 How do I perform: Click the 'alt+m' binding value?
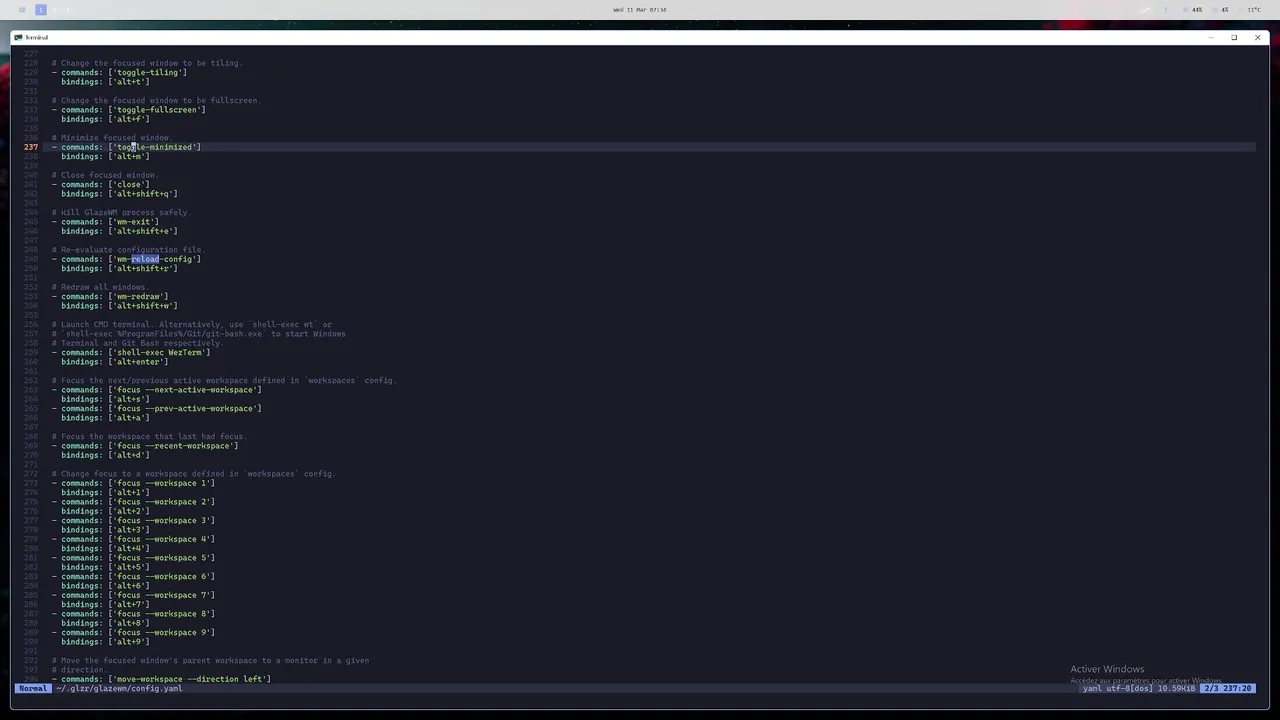(131, 157)
